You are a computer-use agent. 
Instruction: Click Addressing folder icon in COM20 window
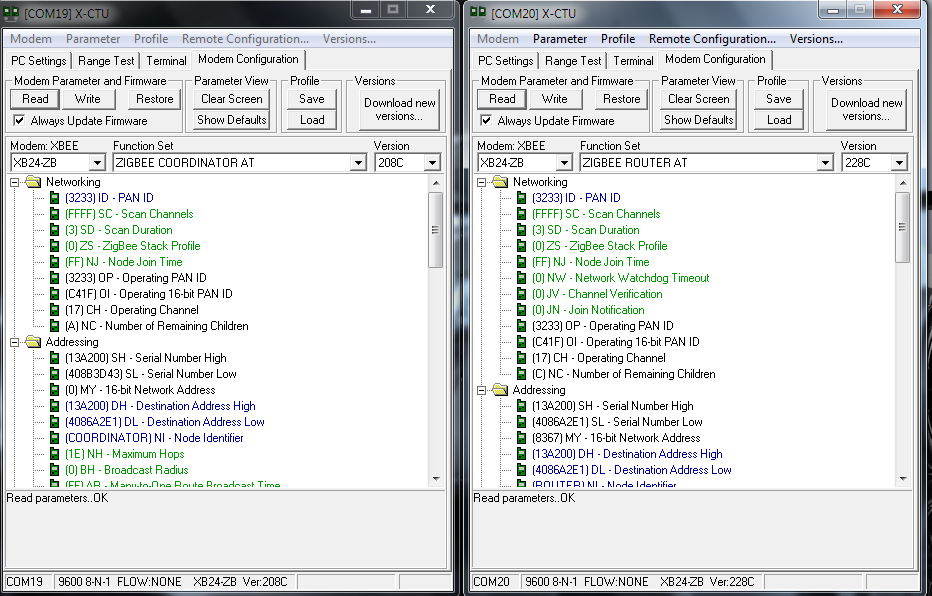pos(500,390)
